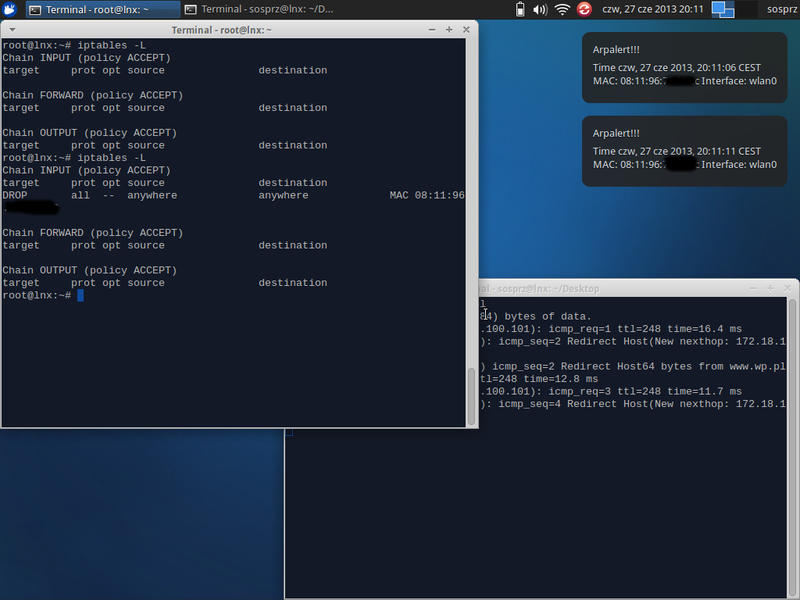800x600 pixels.
Task: Click 'Time czw, 27 cze 2013, 20:11:11 CEST' text
Action: (x=677, y=151)
